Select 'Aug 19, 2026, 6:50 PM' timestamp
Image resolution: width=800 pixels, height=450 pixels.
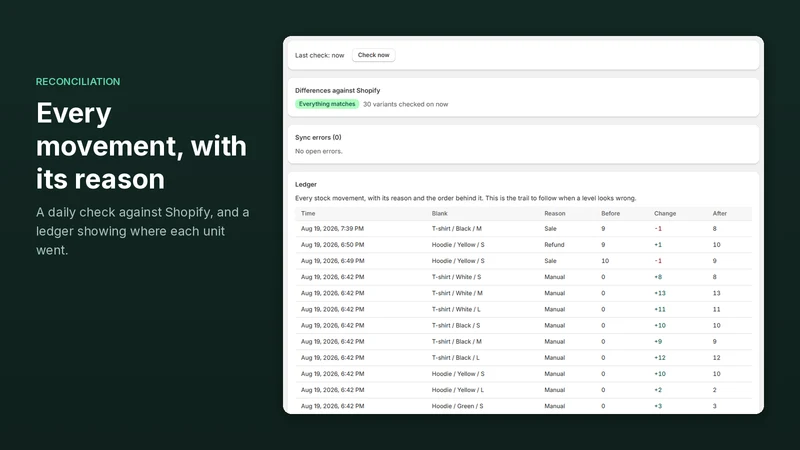[332, 245]
